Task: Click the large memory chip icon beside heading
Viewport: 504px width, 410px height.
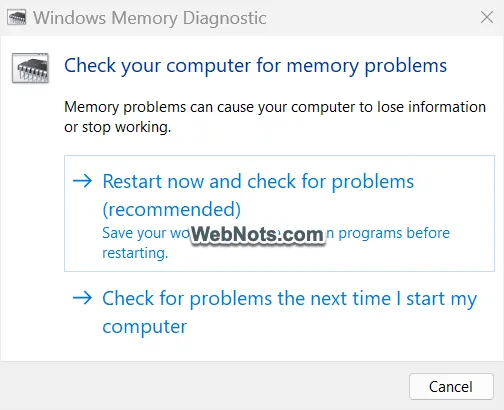Action: (30, 68)
